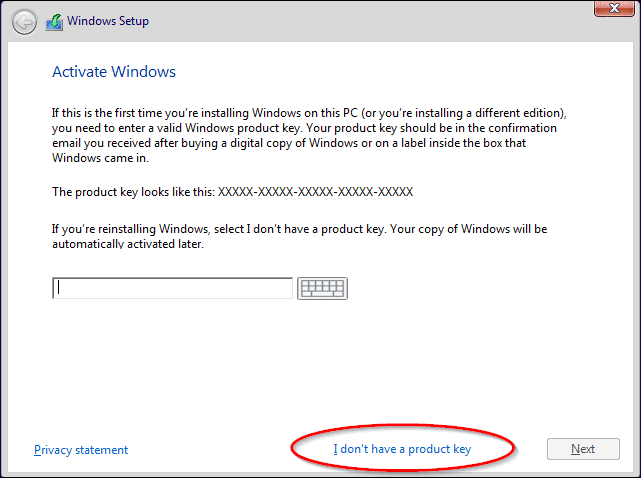Click the Windows Setup title text

point(108,21)
